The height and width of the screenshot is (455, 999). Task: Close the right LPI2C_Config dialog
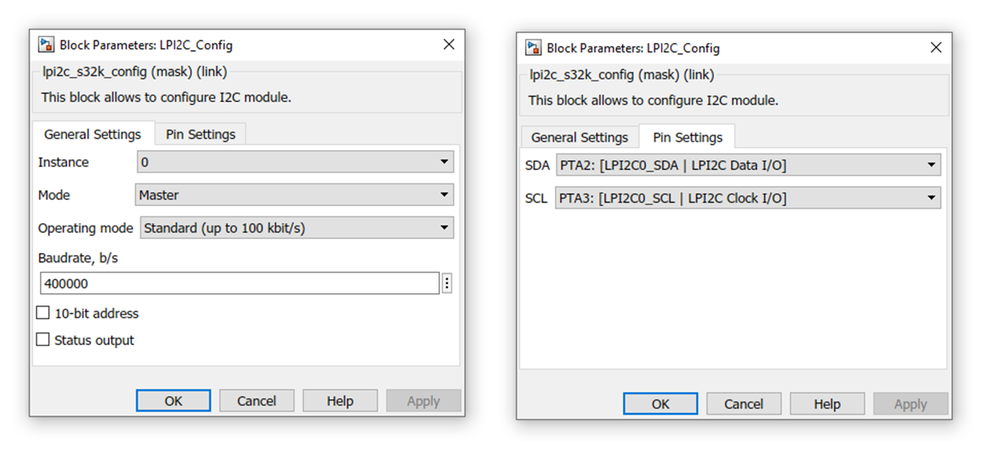coord(936,48)
